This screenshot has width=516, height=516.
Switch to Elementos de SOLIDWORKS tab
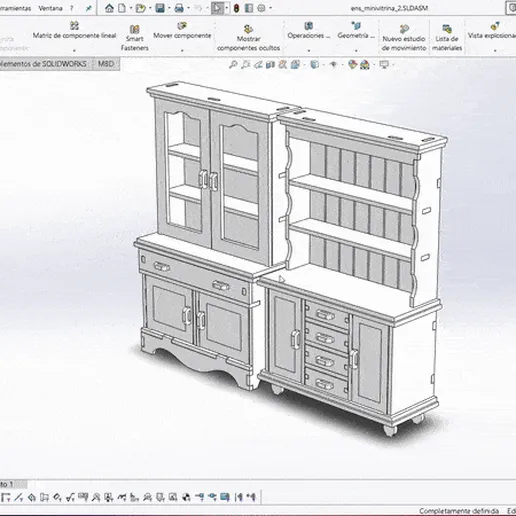(x=44, y=64)
